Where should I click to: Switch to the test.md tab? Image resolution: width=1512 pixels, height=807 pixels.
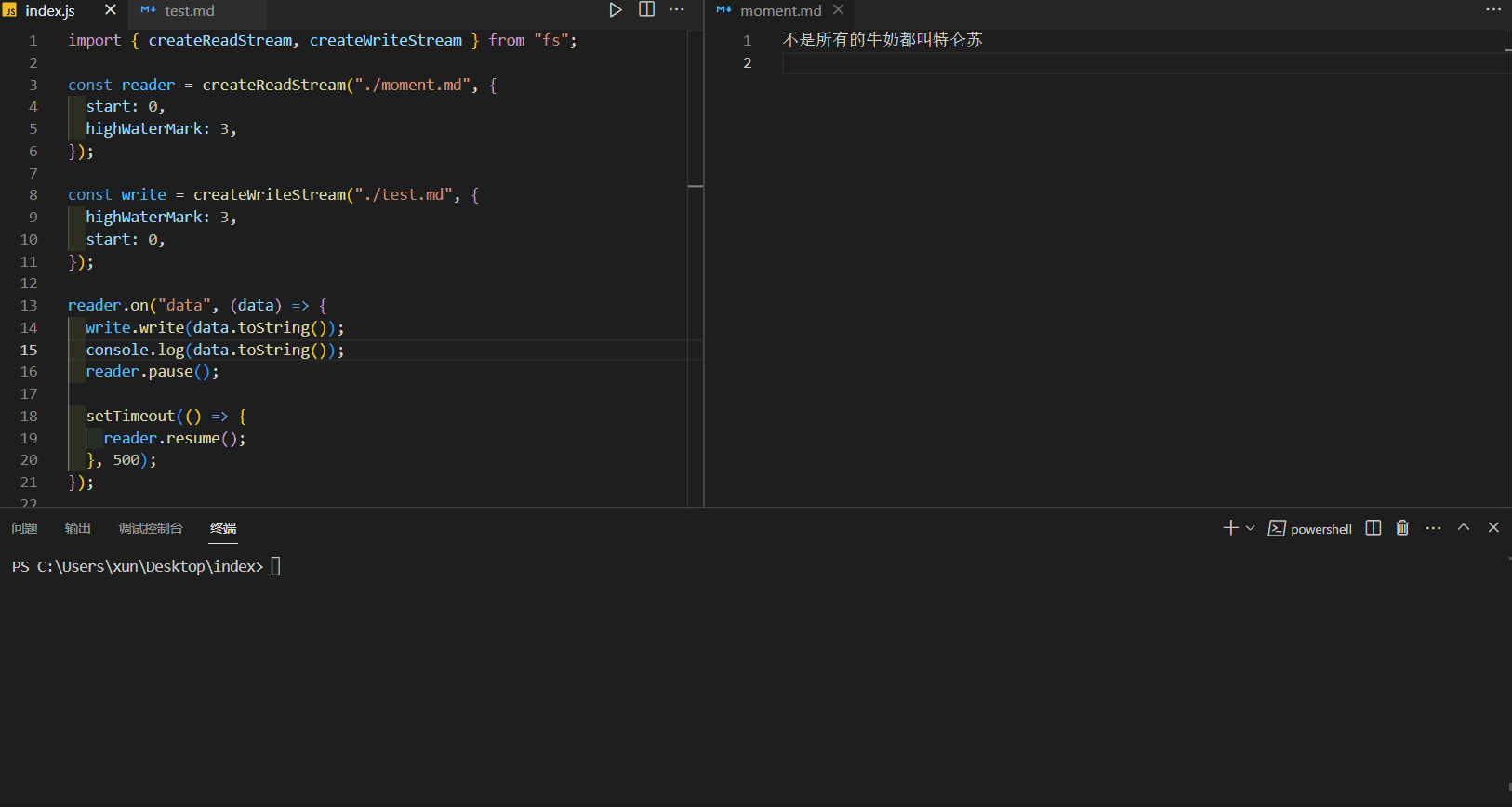pos(190,11)
